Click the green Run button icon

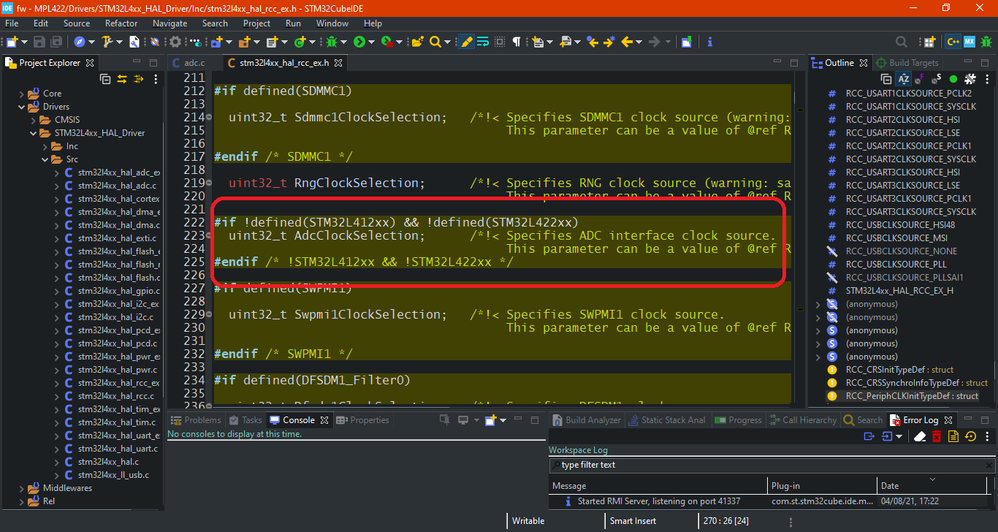coord(360,42)
